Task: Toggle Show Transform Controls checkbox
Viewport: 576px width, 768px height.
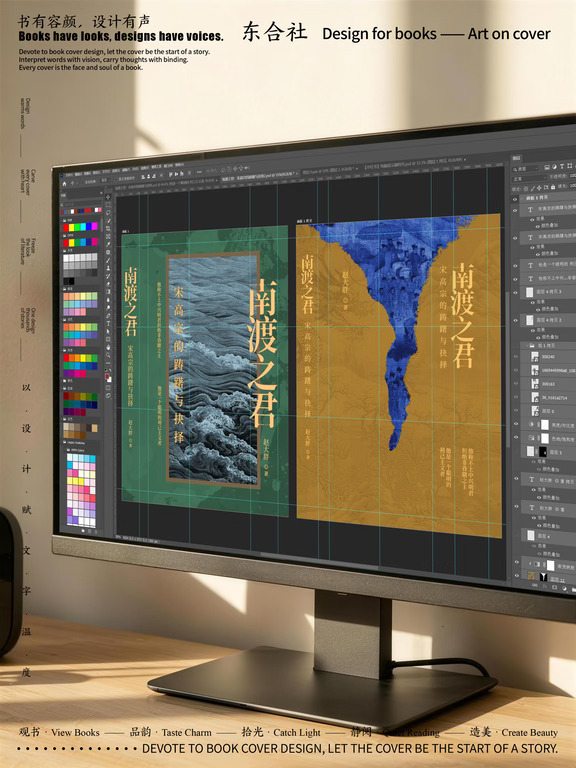Action: coord(116,179)
